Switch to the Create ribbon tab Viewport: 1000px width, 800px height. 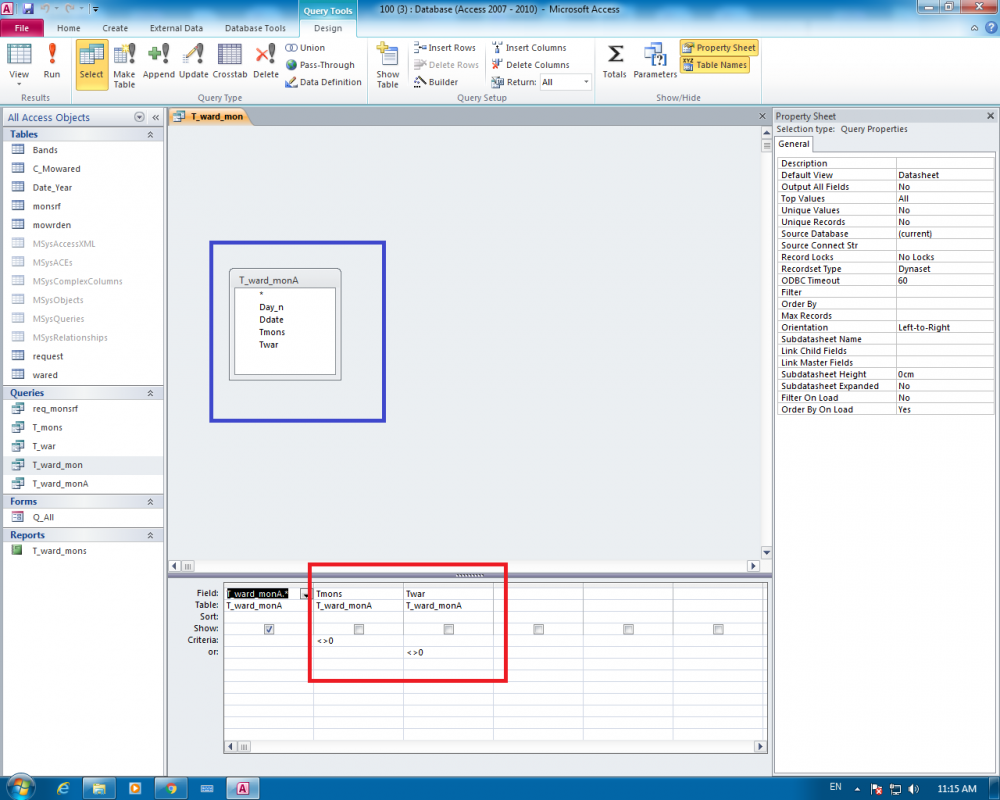coord(115,28)
